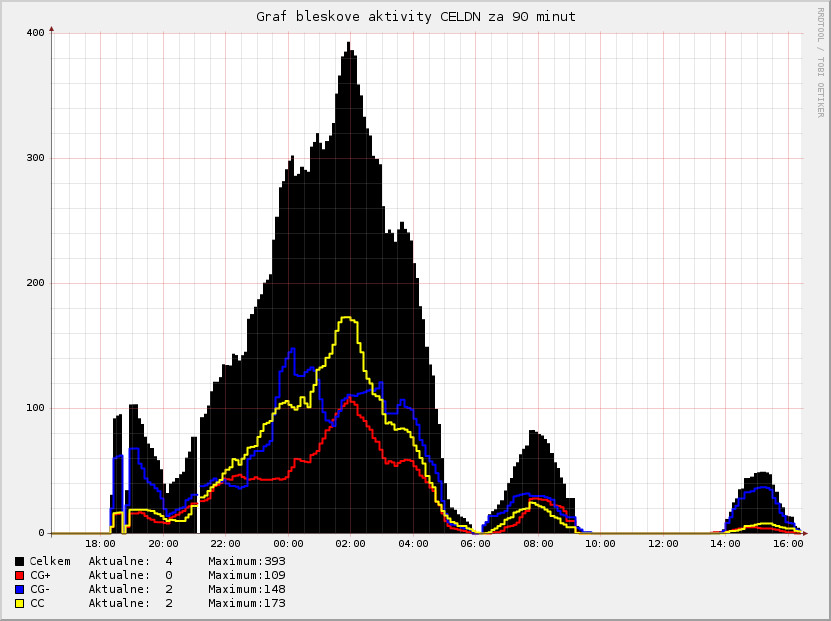The image size is (831, 621).
Task: Click the 08:00 time axis label
Action: 538,544
